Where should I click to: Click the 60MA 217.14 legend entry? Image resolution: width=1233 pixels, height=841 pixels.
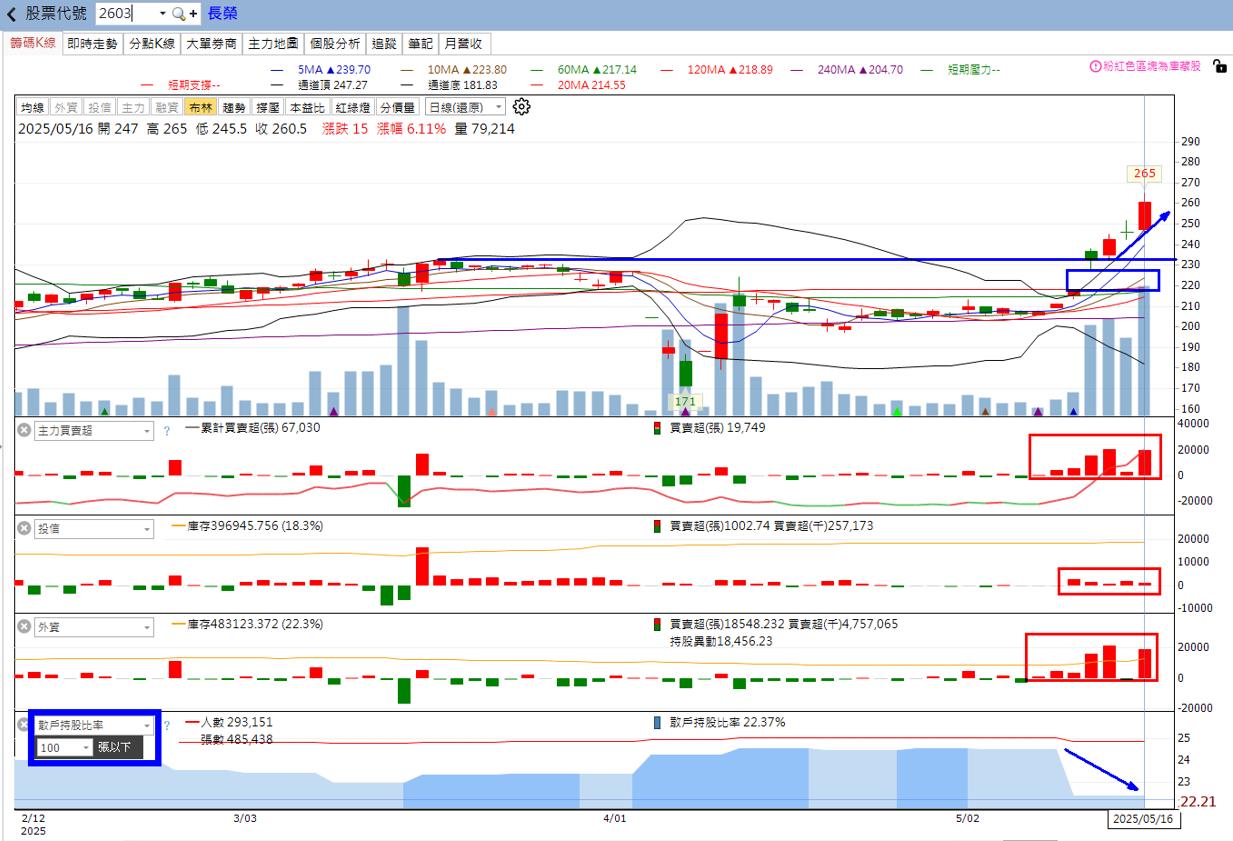coord(583,70)
